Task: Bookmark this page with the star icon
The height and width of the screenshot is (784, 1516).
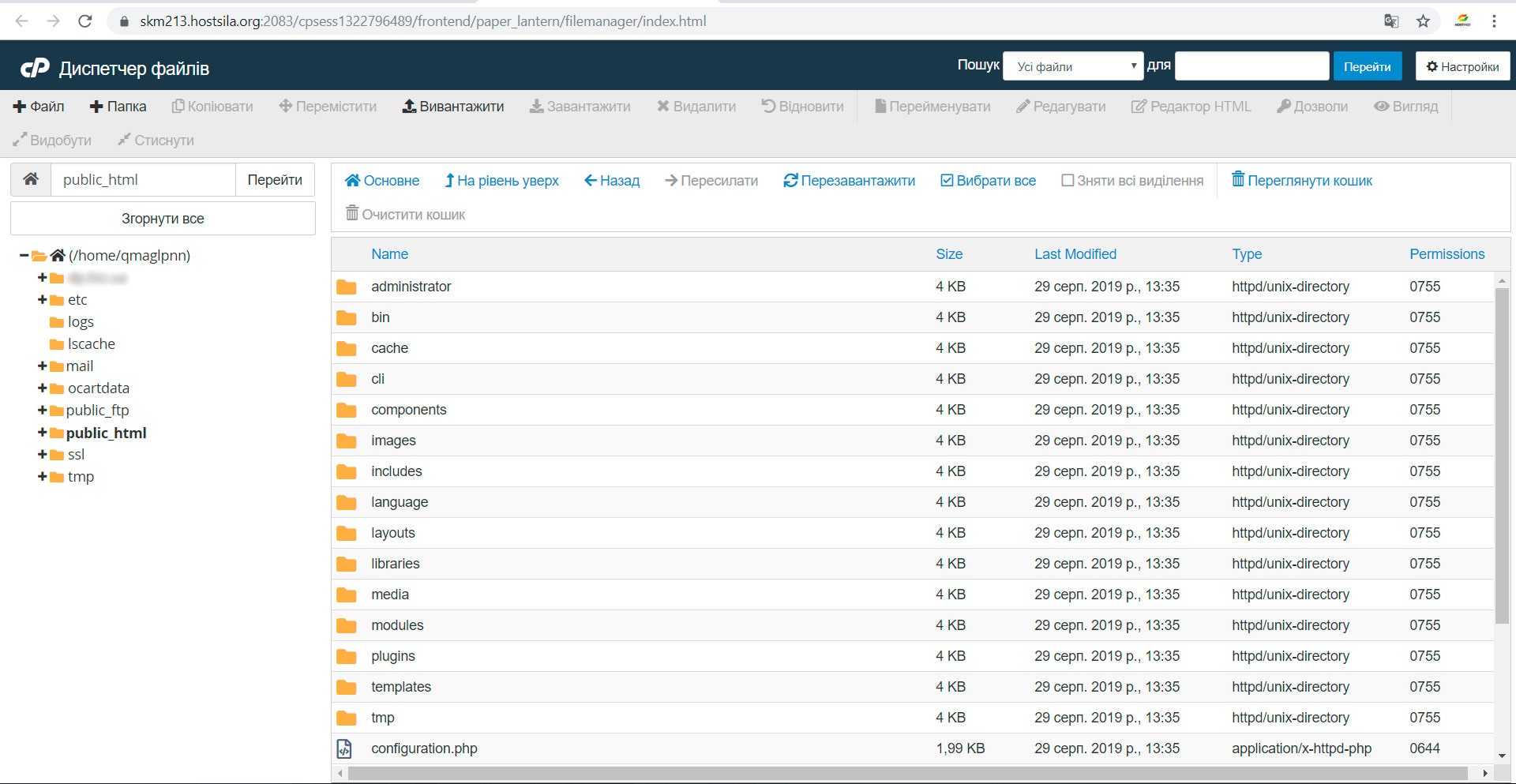Action: point(1423,21)
